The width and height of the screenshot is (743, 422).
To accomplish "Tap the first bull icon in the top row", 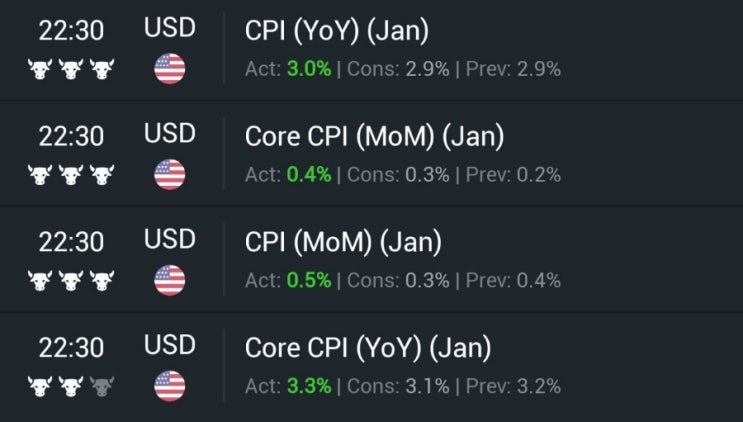I will click(x=40, y=69).
